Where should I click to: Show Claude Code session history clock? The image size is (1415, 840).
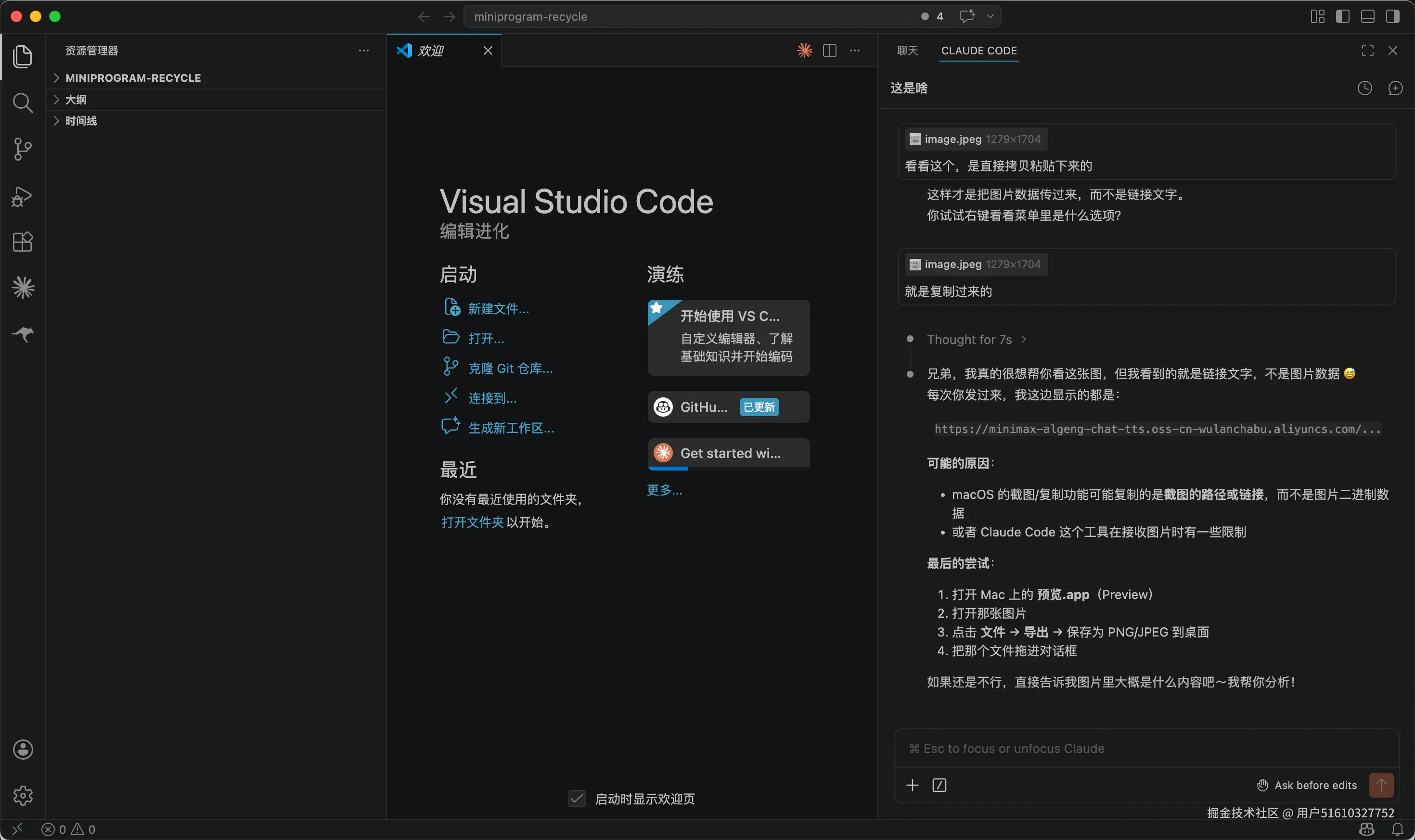[x=1364, y=88]
